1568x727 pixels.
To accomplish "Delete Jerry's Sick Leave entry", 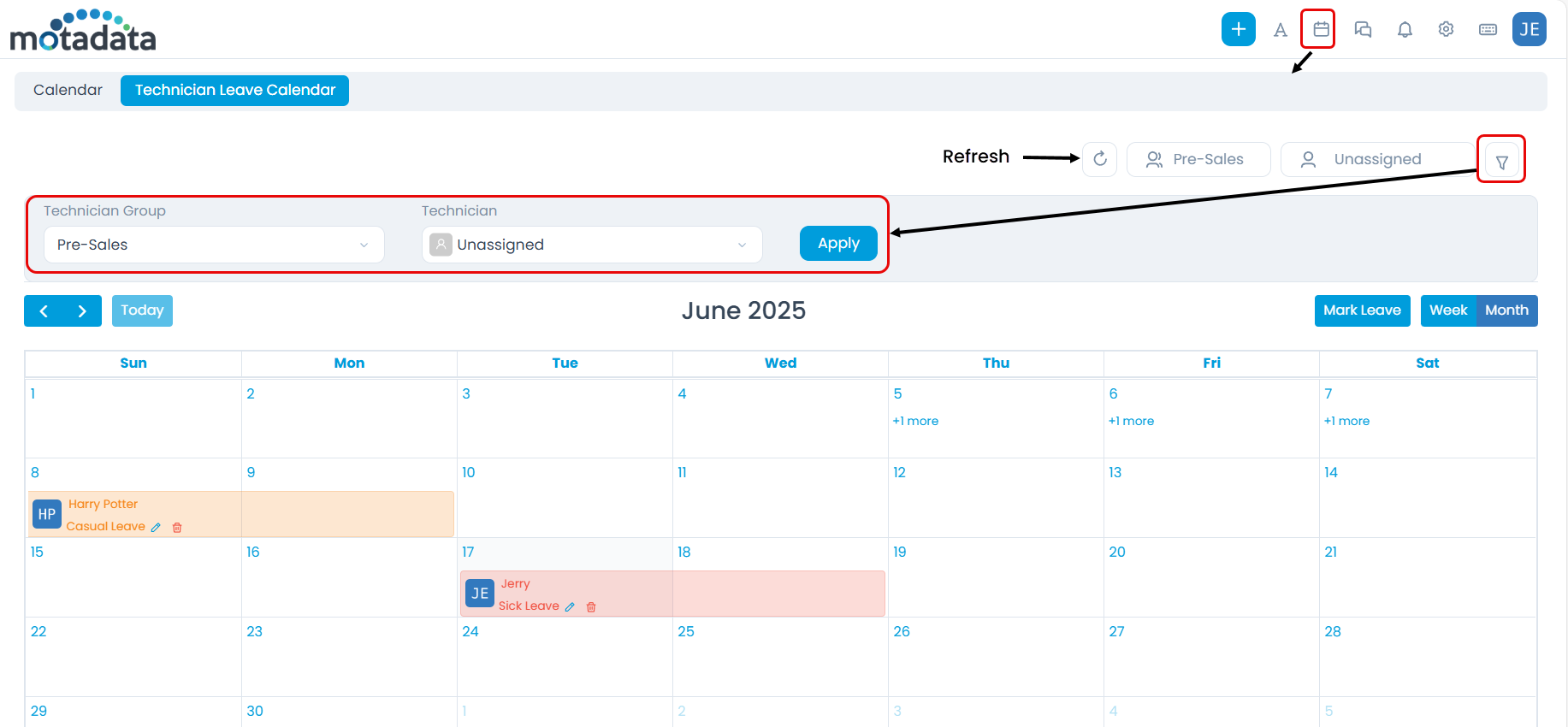I will coord(591,607).
